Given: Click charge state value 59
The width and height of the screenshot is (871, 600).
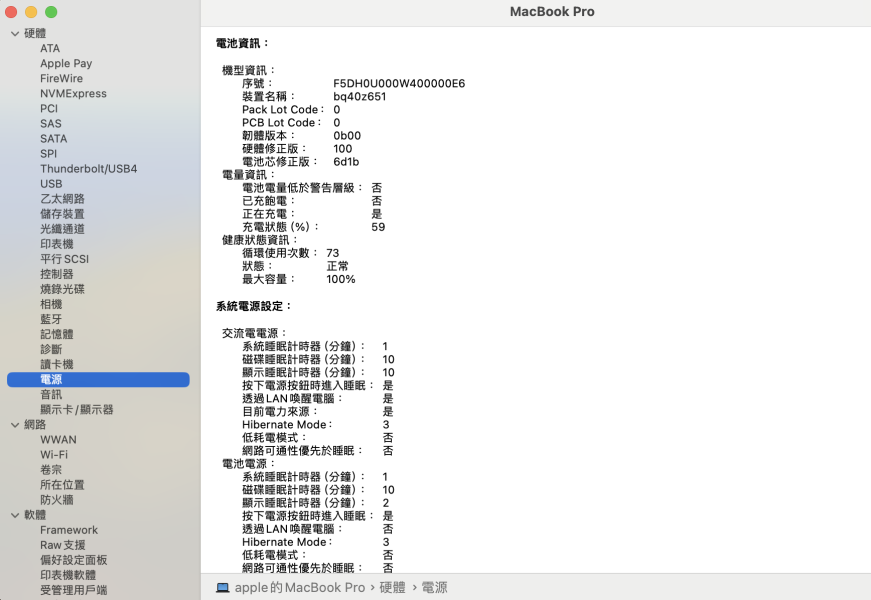Looking at the screenshot, I should point(378,227).
